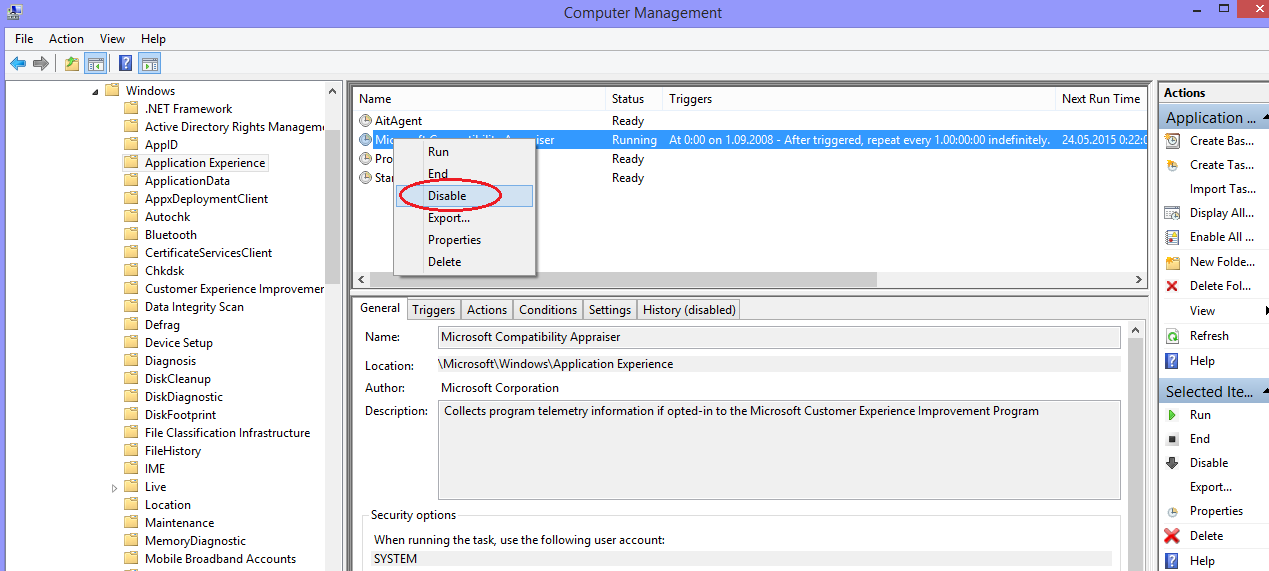Open the Action menu in menu bar
1269x571 pixels.
(x=66, y=39)
